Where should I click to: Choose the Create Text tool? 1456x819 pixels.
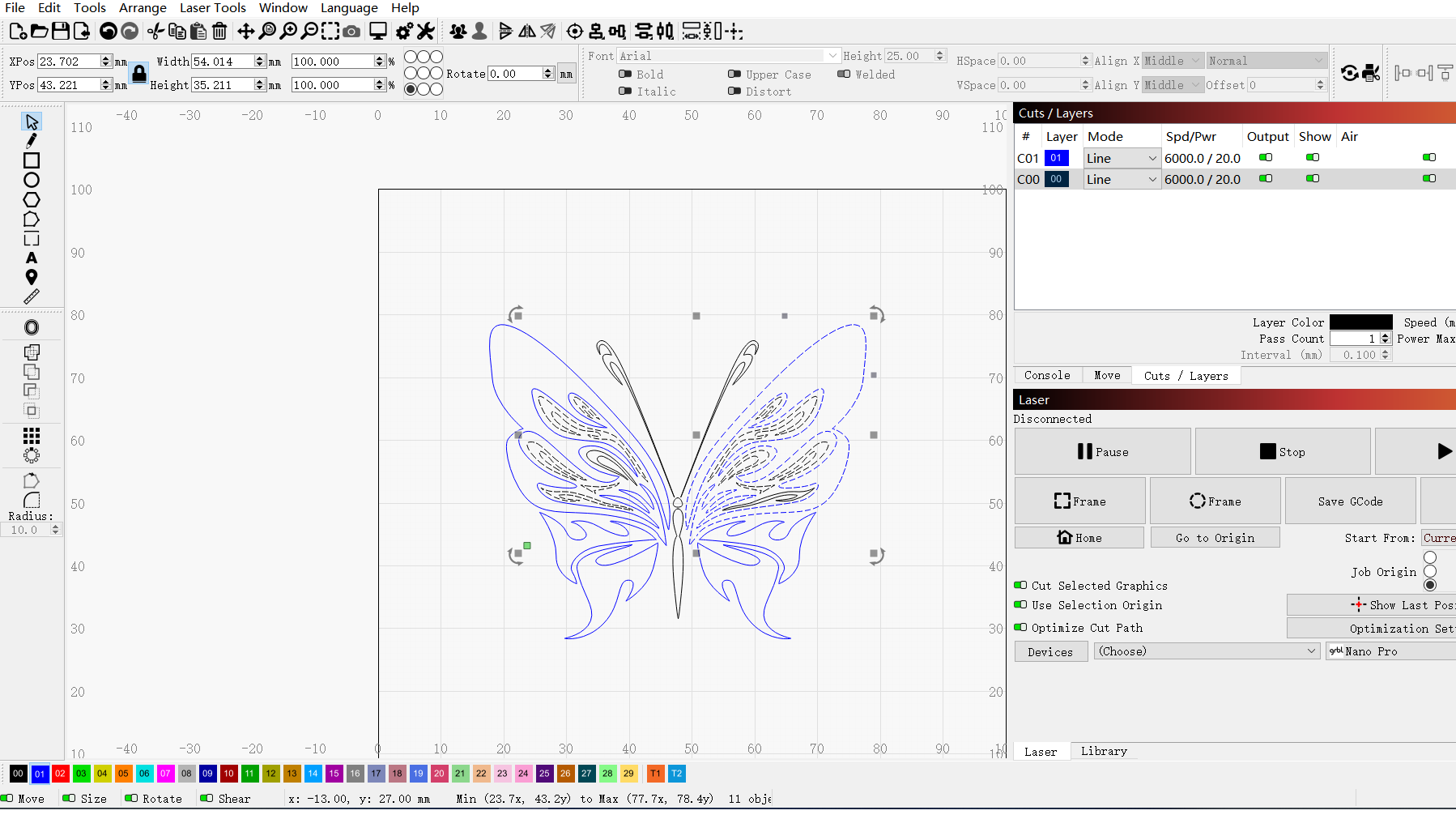click(x=32, y=258)
